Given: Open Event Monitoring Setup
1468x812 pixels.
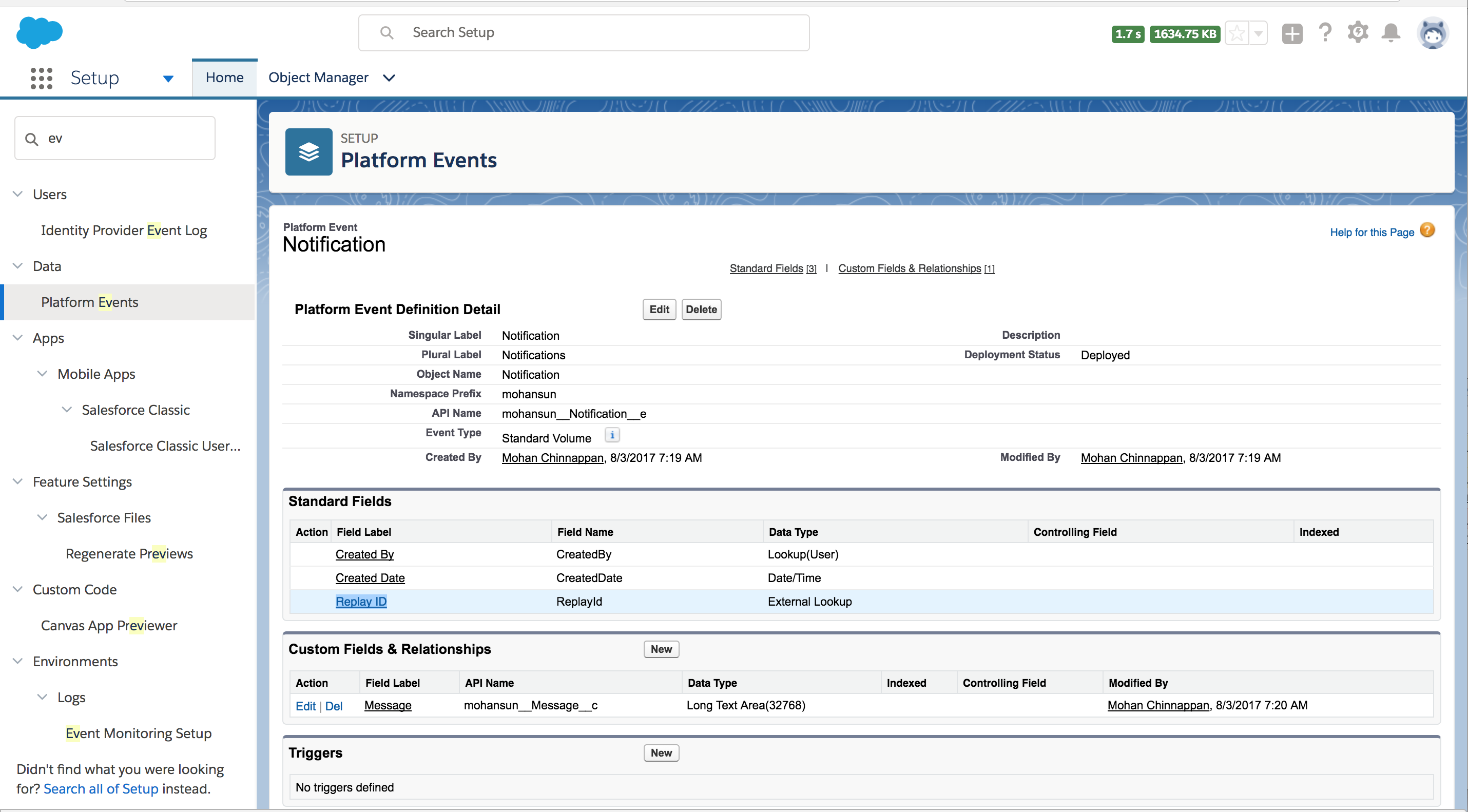Looking at the screenshot, I should pos(139,733).
